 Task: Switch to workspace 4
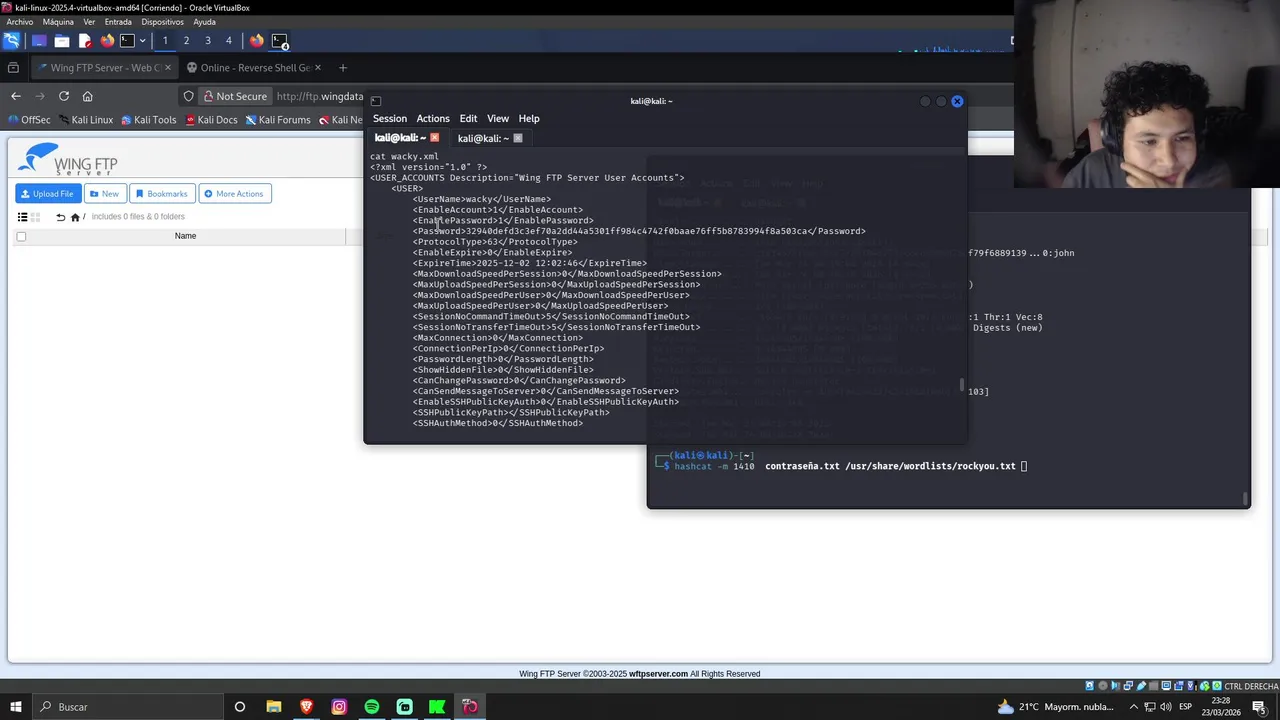pyautogui.click(x=228, y=41)
